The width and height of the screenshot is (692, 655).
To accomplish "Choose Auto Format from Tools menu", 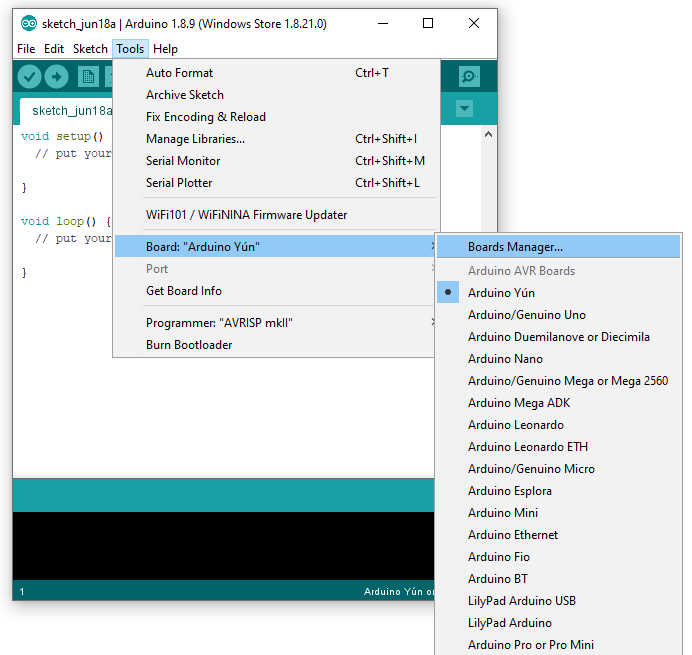I will (179, 73).
